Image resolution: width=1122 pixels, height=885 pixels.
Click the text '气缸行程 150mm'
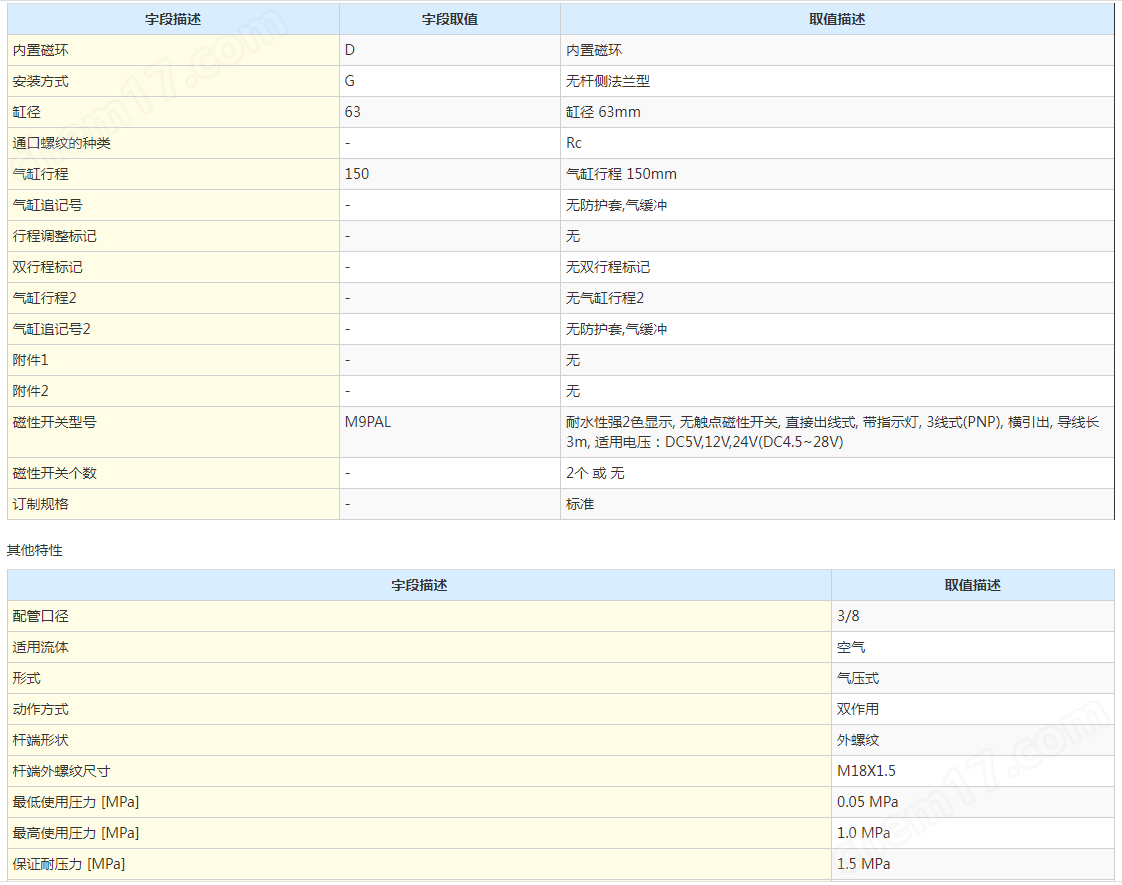coord(621,174)
